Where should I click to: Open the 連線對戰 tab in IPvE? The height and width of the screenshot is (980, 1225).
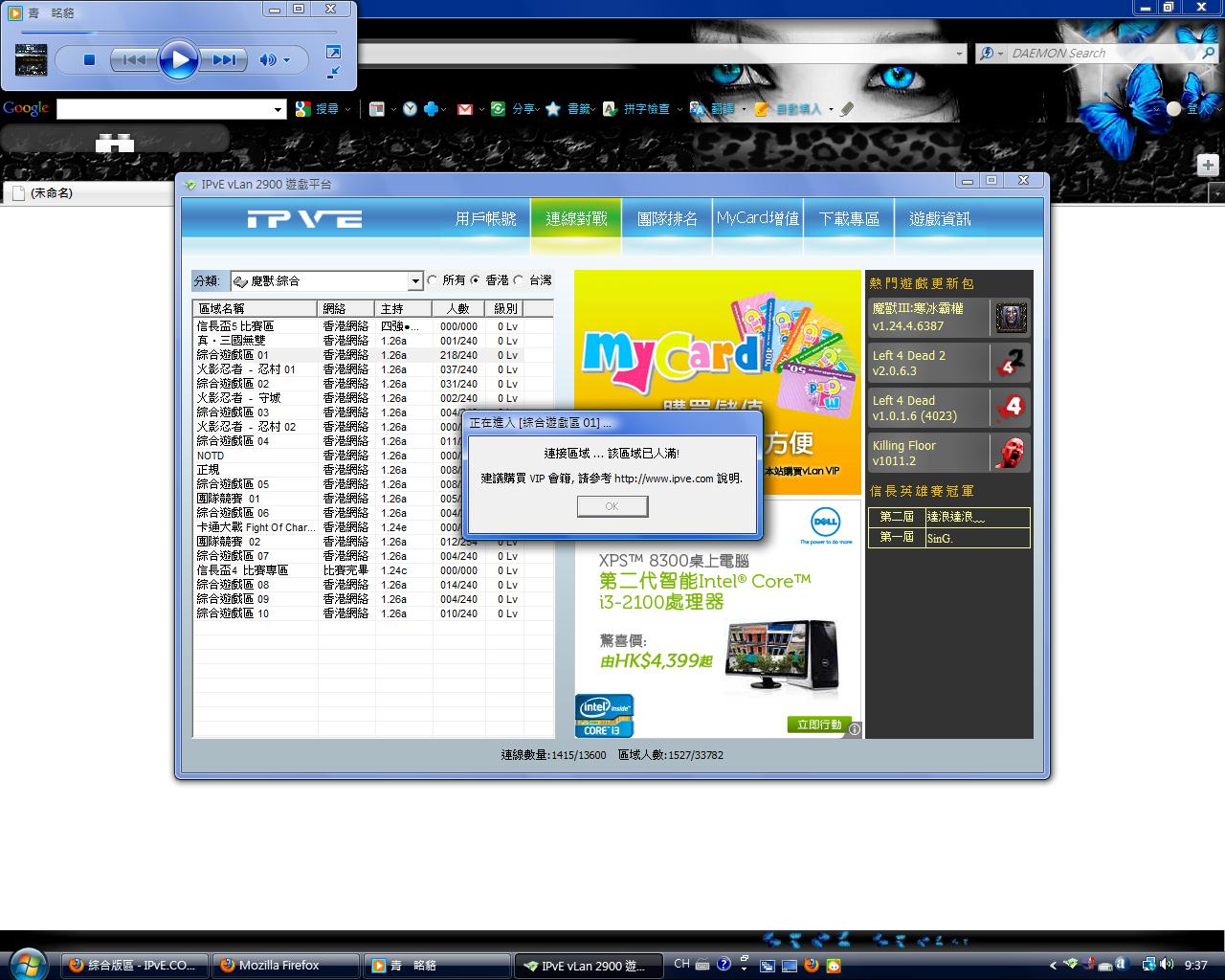click(x=576, y=219)
